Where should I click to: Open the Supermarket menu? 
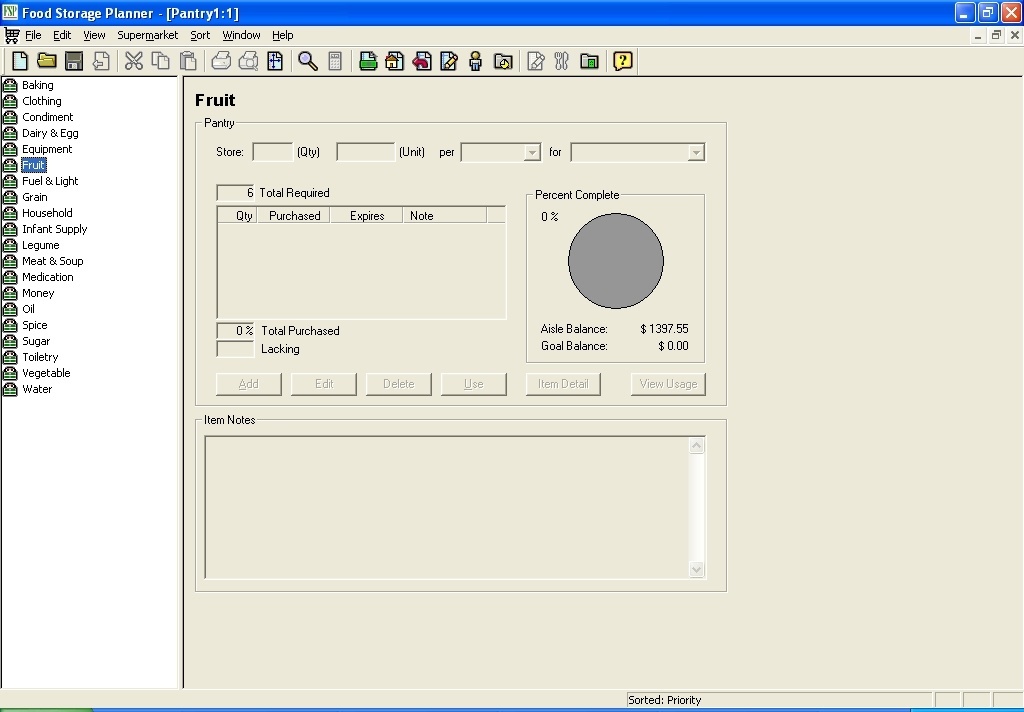click(147, 35)
